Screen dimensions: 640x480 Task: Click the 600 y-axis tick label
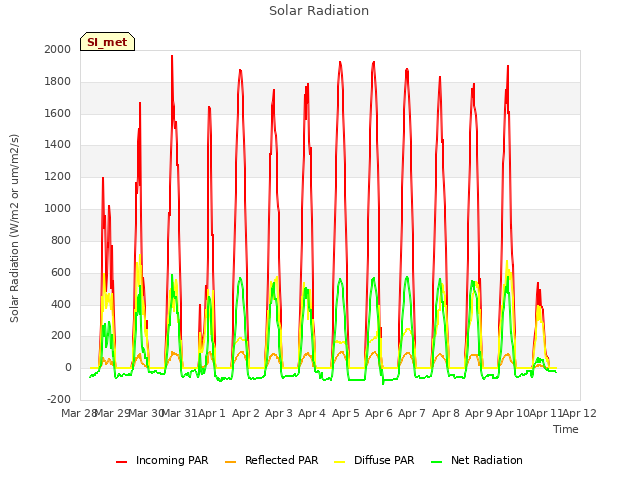tap(61, 272)
